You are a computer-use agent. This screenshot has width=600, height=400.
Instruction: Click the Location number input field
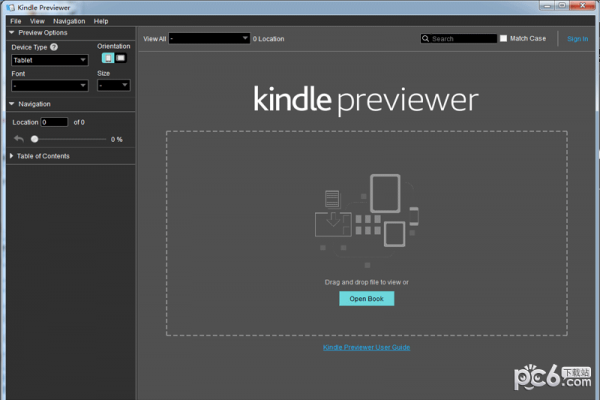54,122
